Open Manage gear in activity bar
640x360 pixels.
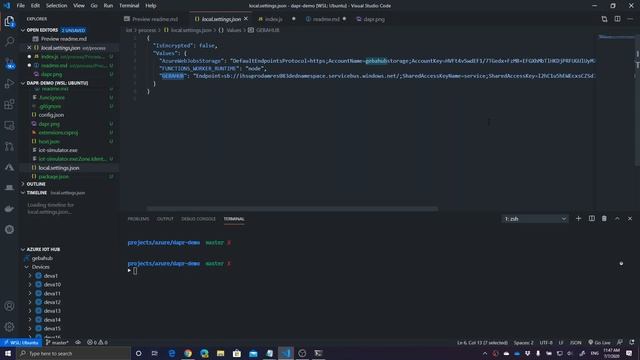tap(9, 327)
